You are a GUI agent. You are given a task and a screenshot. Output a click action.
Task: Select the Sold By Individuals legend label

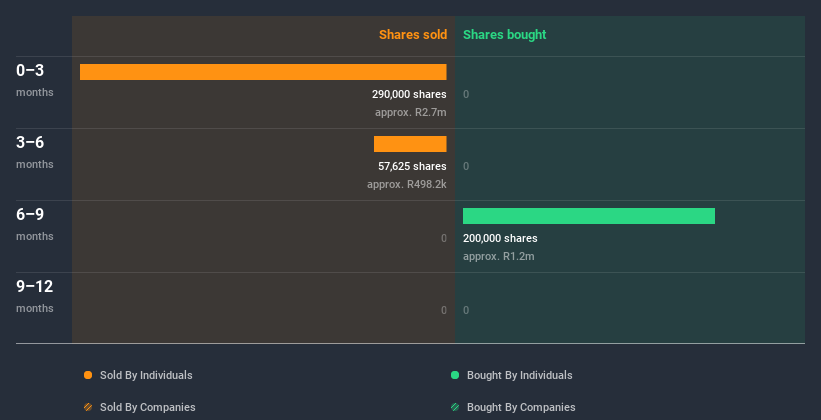pyautogui.click(x=146, y=375)
